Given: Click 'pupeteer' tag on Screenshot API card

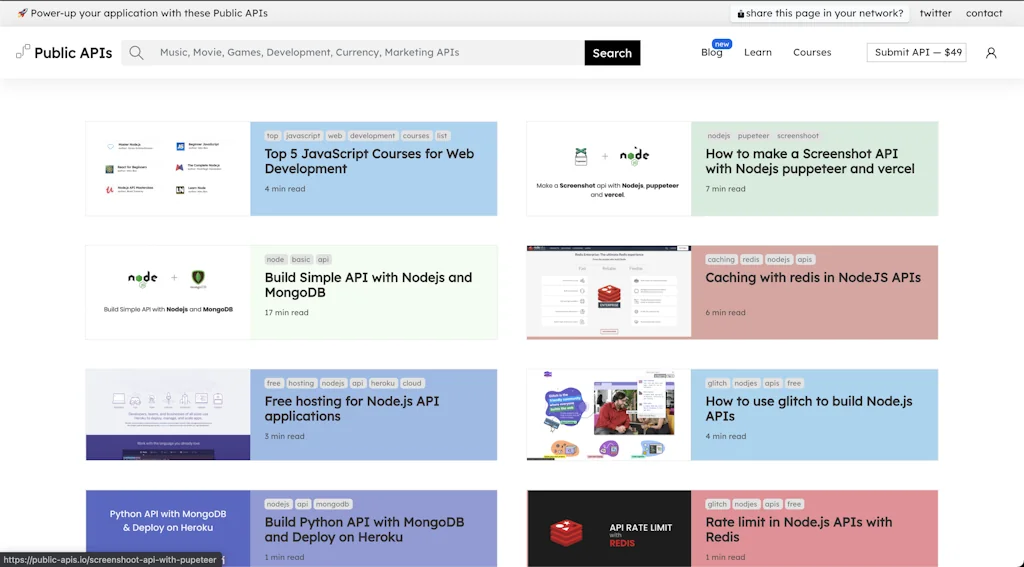Looking at the screenshot, I should point(754,136).
